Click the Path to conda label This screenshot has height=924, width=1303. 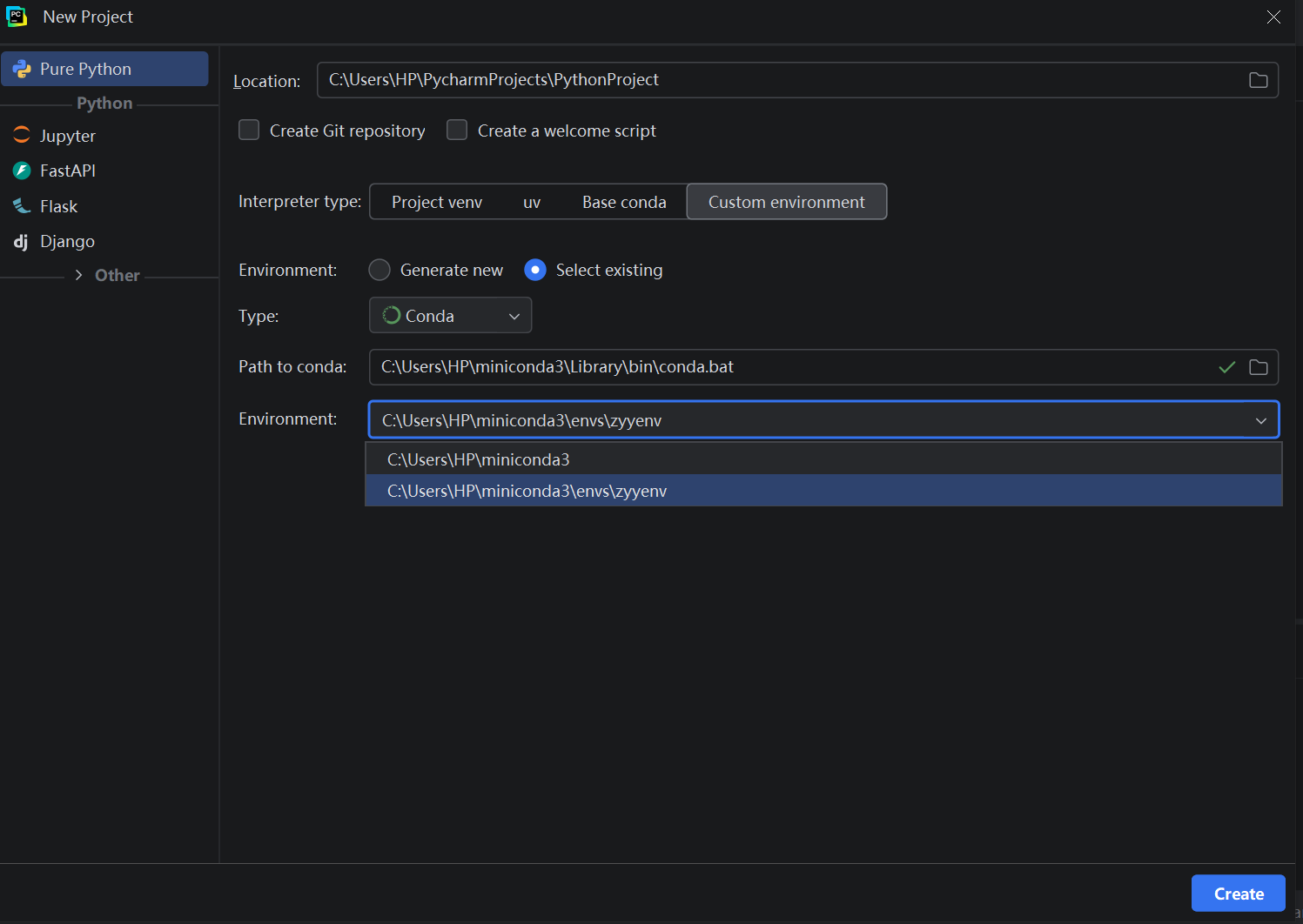point(292,366)
